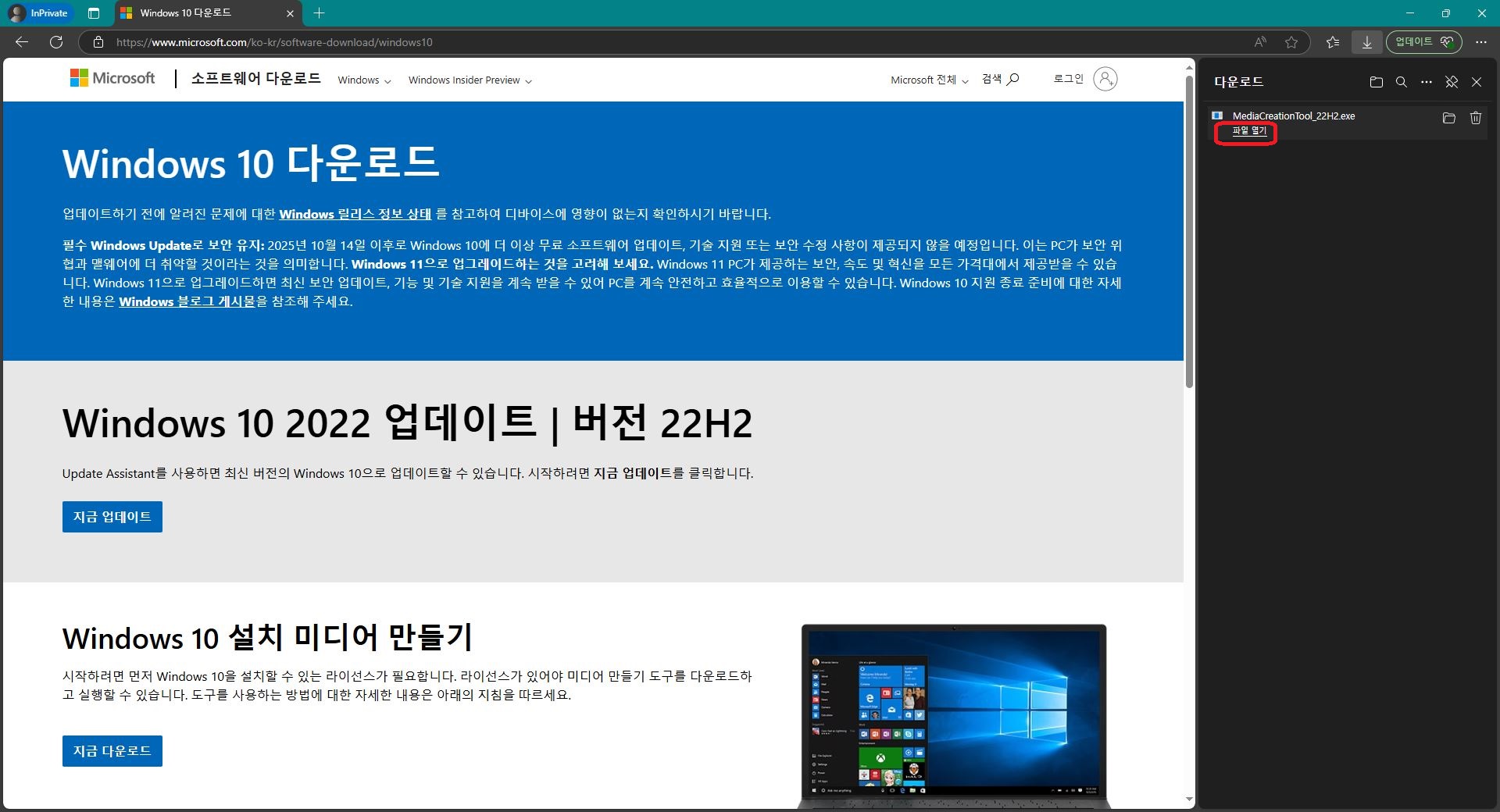The width and height of the screenshot is (1500, 812).
Task: Go back to previous page
Action: 22,42
